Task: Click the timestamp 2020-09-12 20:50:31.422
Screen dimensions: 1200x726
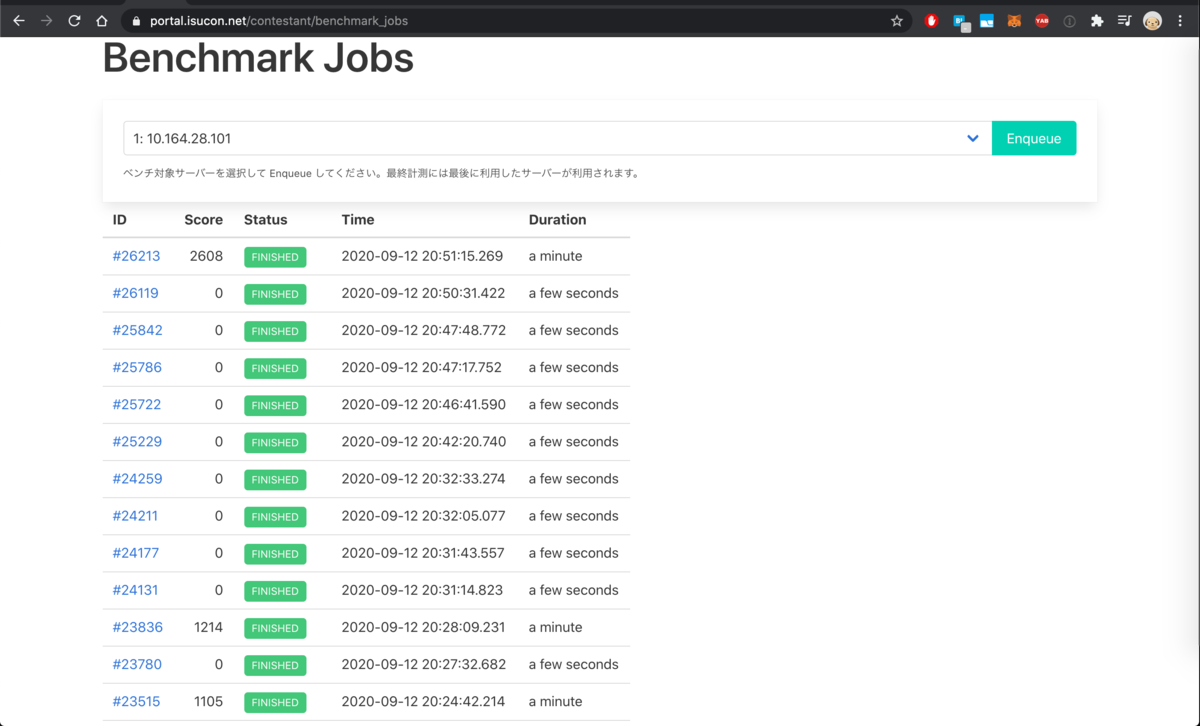Action: click(423, 293)
